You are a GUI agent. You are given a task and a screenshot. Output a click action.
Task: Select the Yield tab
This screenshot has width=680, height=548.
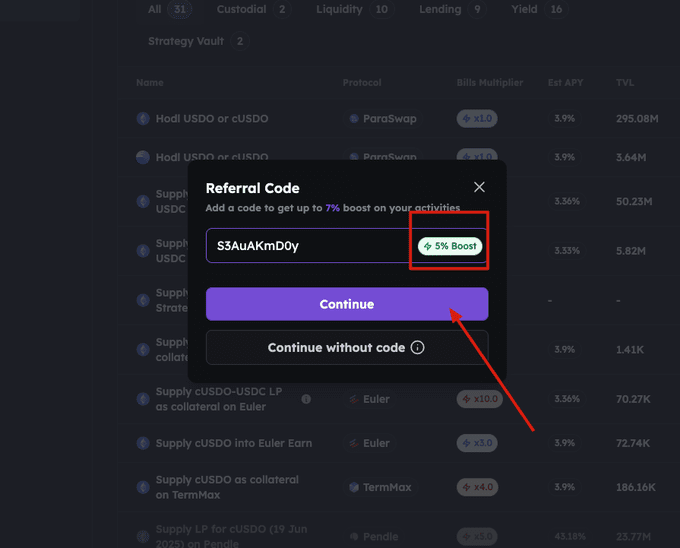[x=538, y=10]
